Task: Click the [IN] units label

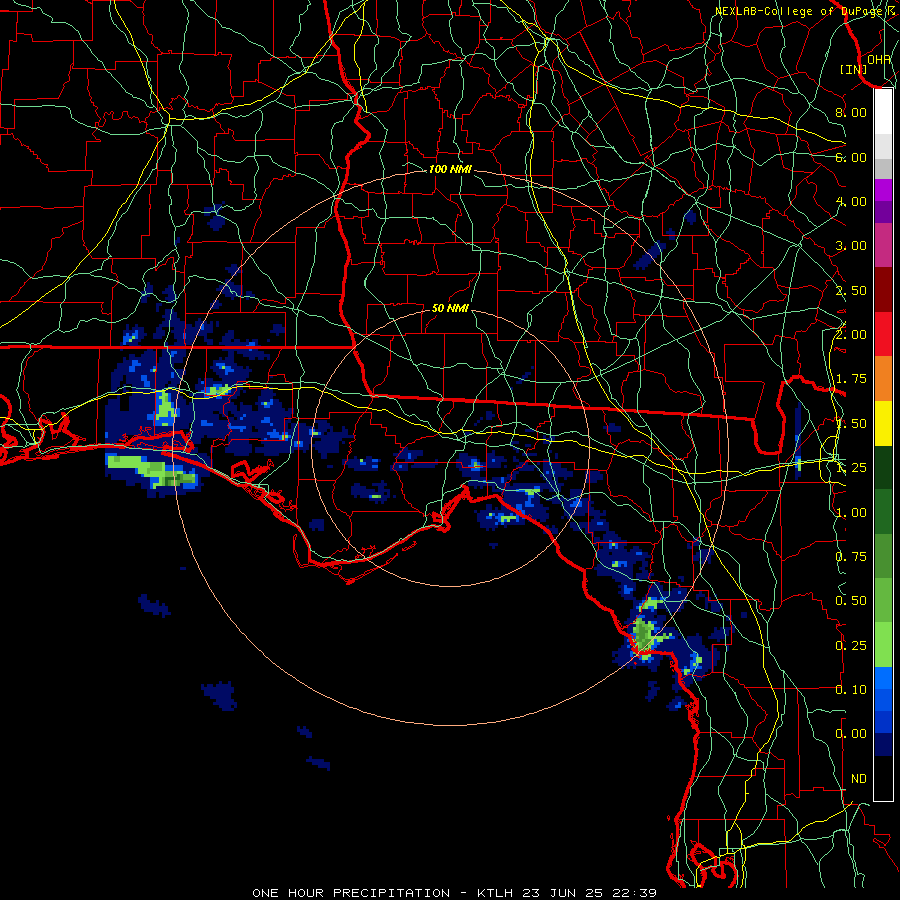Action: click(x=854, y=69)
